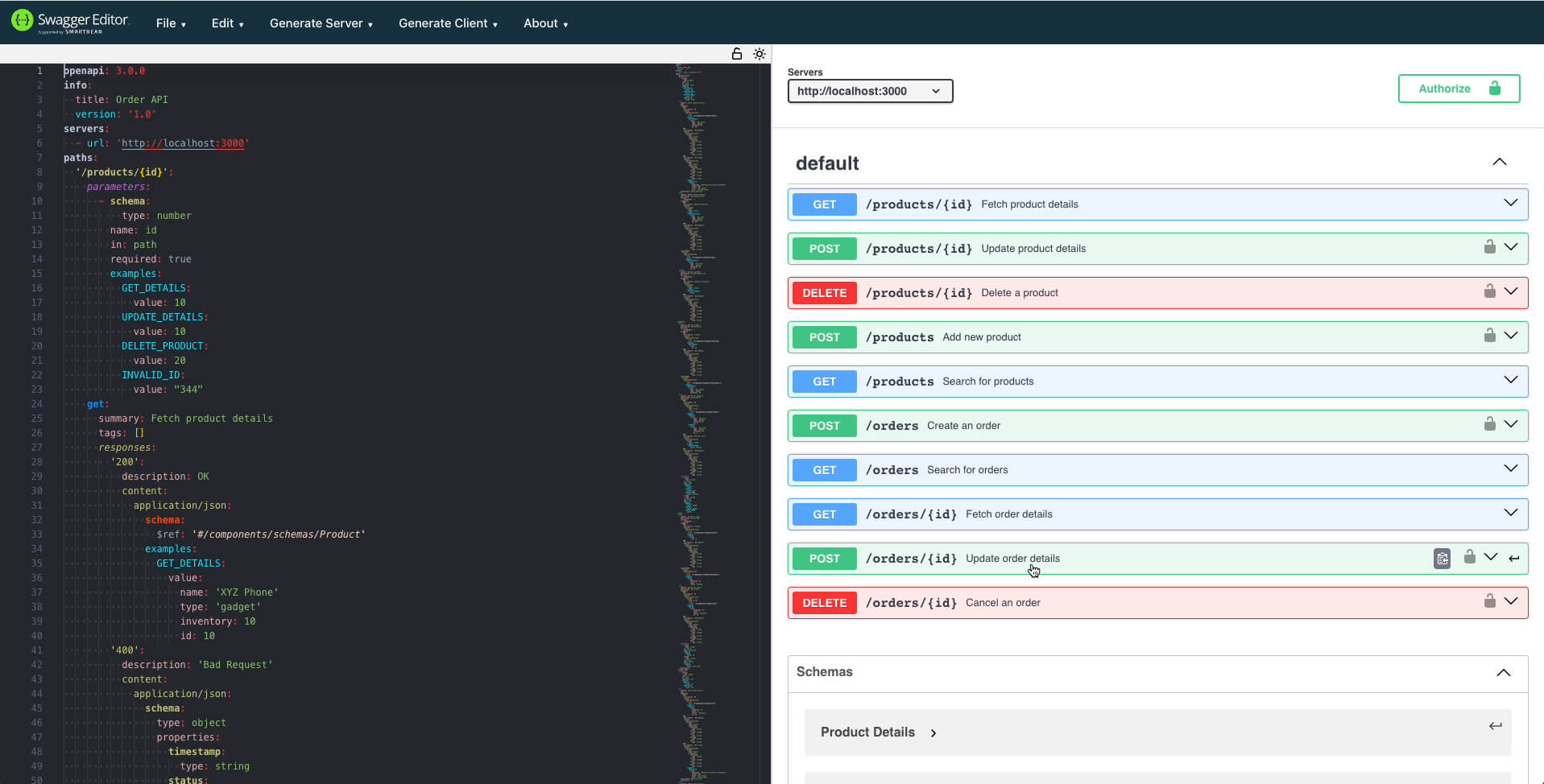Screen dimensions: 1544x784
Task: Click the Product Details schema title
Action: (x=867, y=732)
